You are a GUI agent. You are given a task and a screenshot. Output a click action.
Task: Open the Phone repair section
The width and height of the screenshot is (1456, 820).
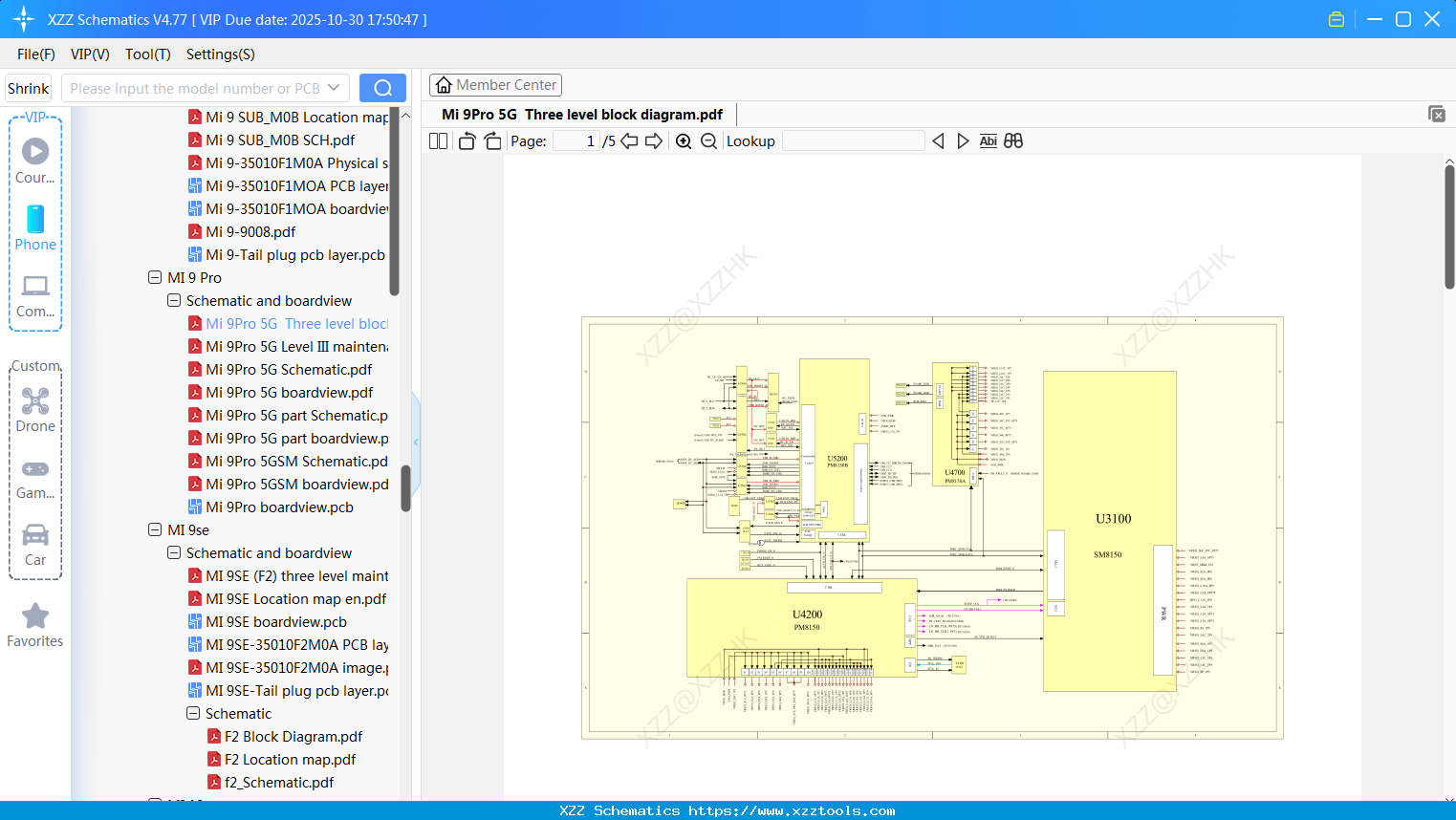(x=35, y=229)
